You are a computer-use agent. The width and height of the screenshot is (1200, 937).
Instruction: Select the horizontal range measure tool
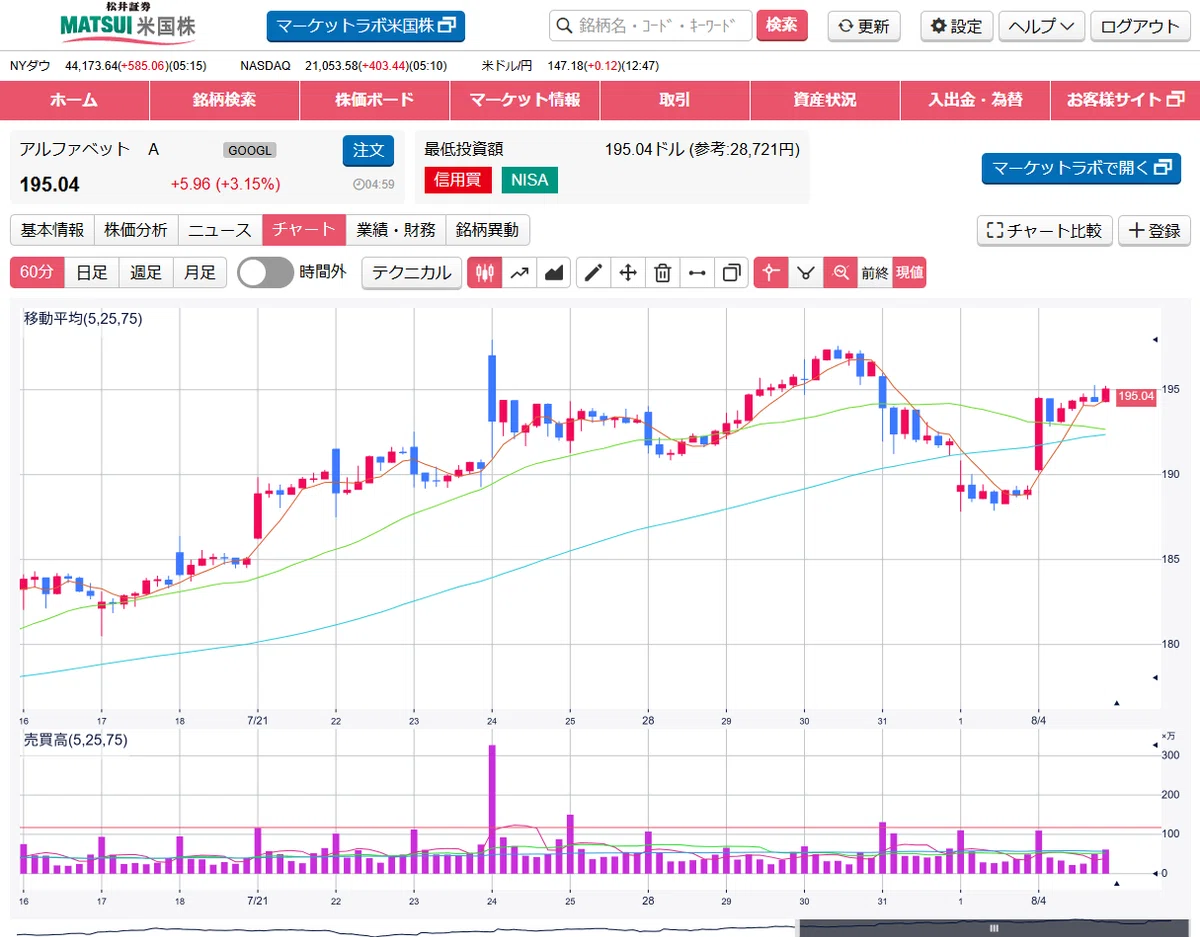[x=697, y=272]
